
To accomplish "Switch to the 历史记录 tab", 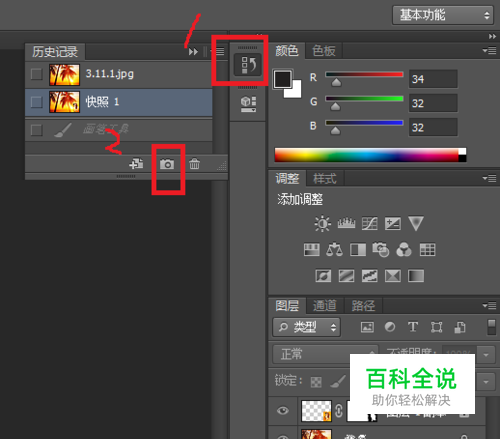I will [55, 52].
